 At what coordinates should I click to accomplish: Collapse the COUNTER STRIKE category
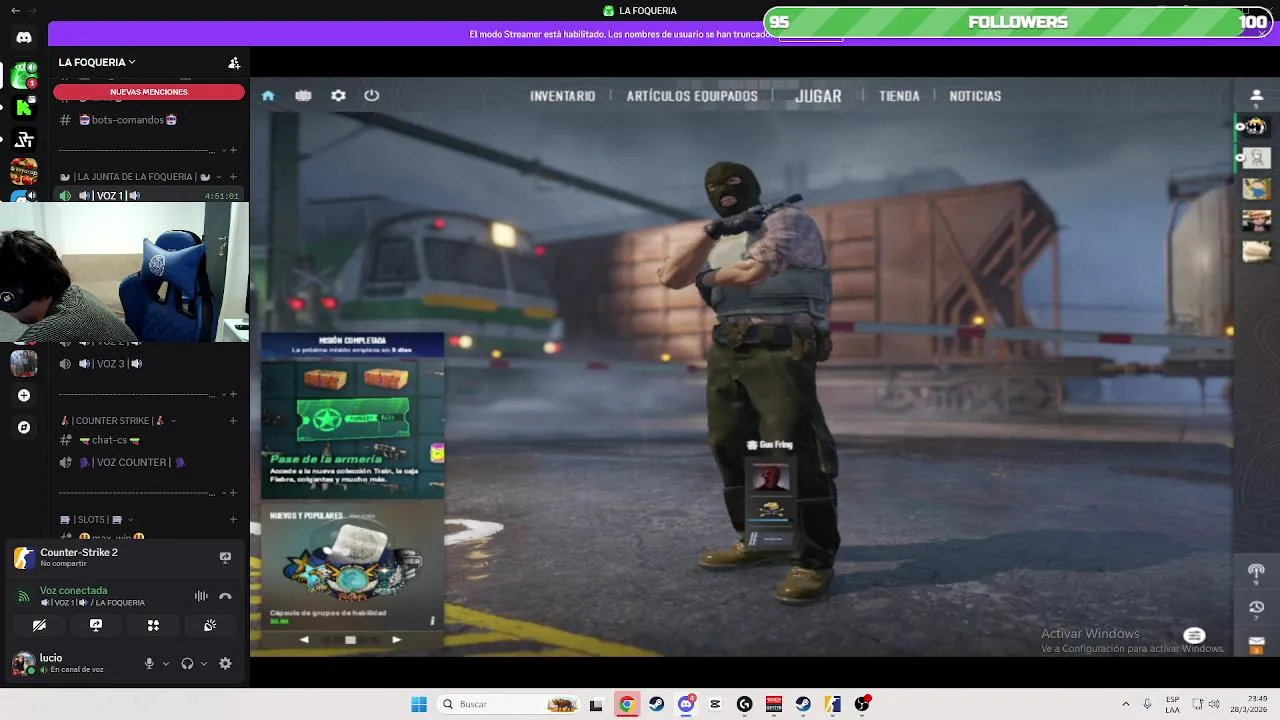pos(119,421)
